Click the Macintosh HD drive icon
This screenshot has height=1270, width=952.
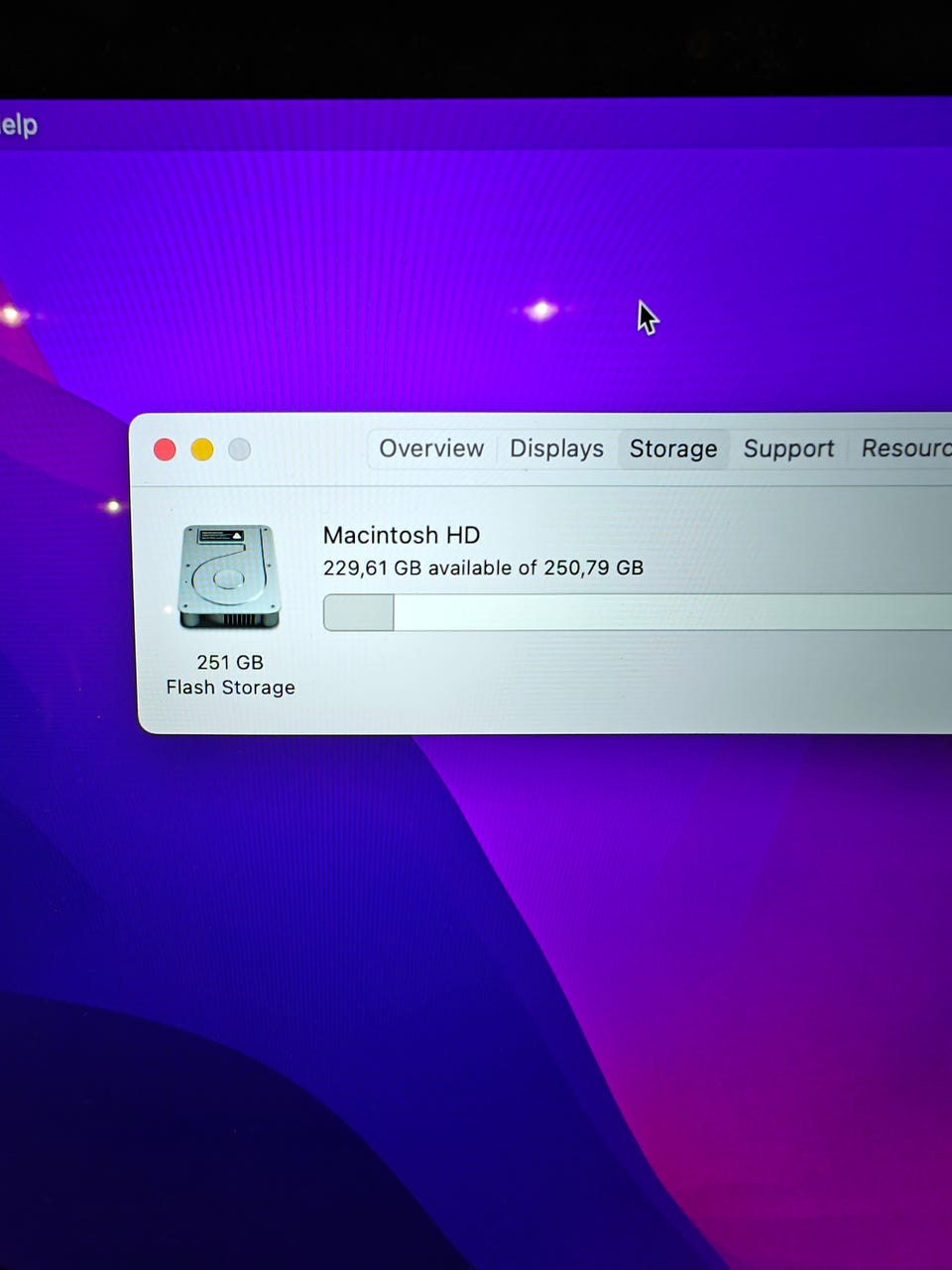click(x=229, y=576)
